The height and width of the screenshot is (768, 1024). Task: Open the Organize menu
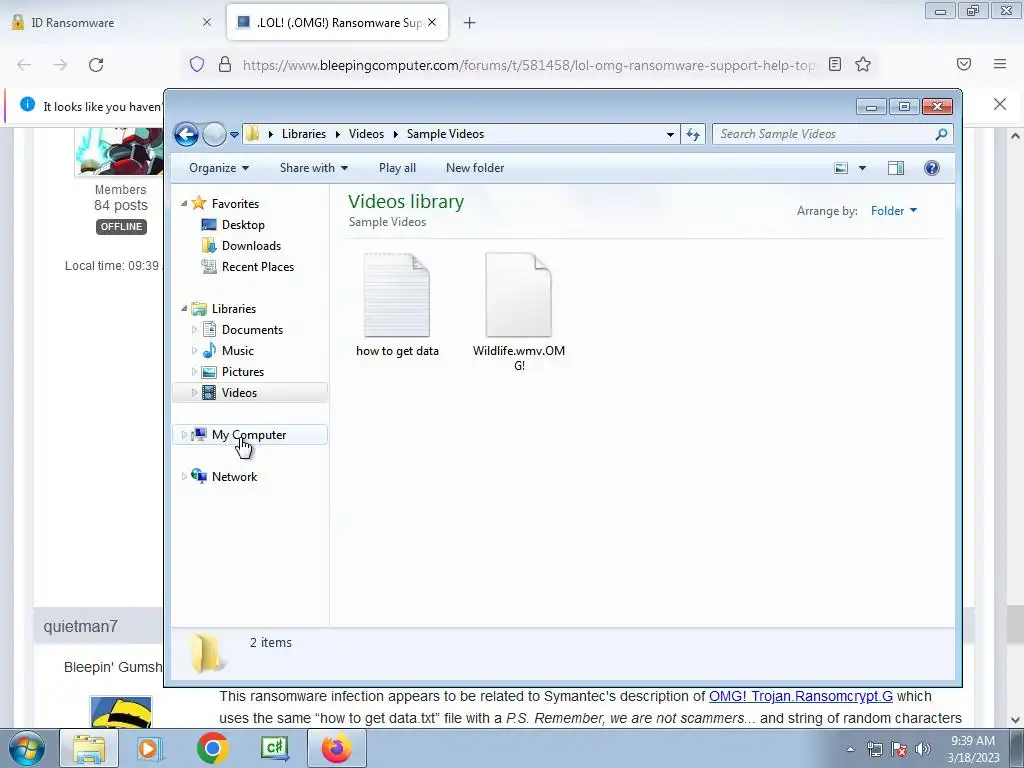click(219, 168)
